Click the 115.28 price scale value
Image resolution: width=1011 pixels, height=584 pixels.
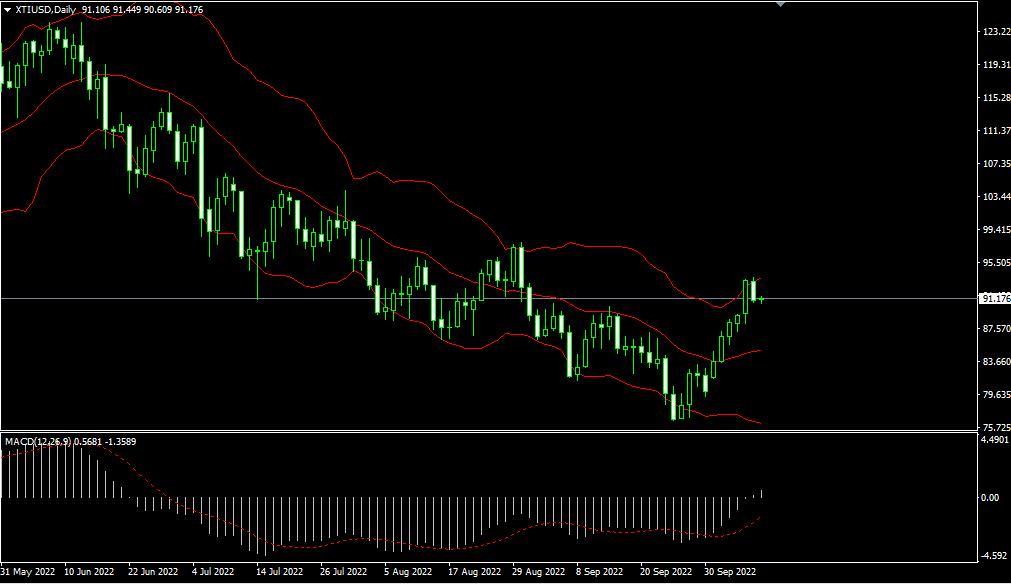[x=996, y=97]
